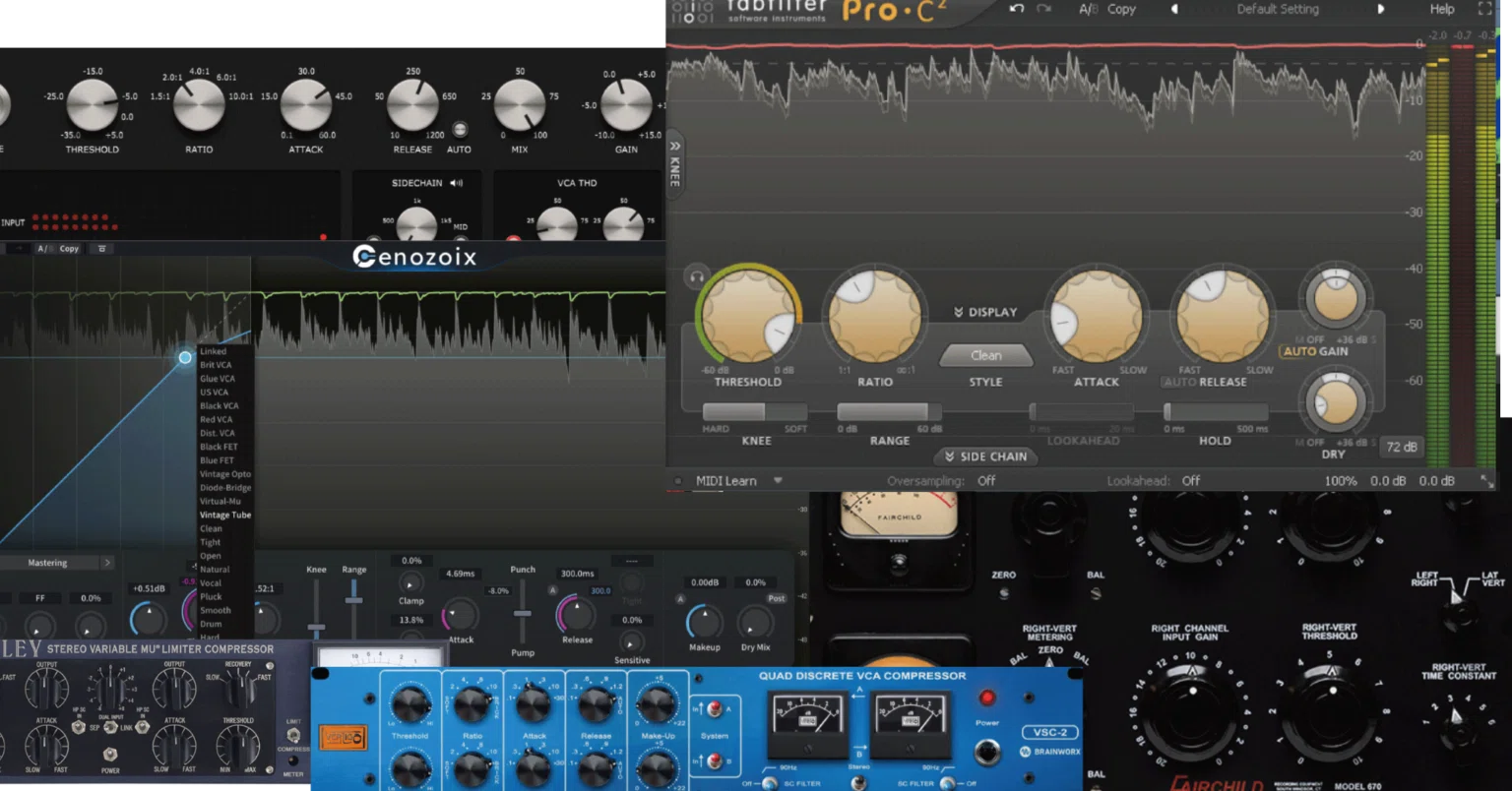The image size is (1512, 791).
Task: Click the Cenozoix Release knob
Action: click(x=576, y=614)
